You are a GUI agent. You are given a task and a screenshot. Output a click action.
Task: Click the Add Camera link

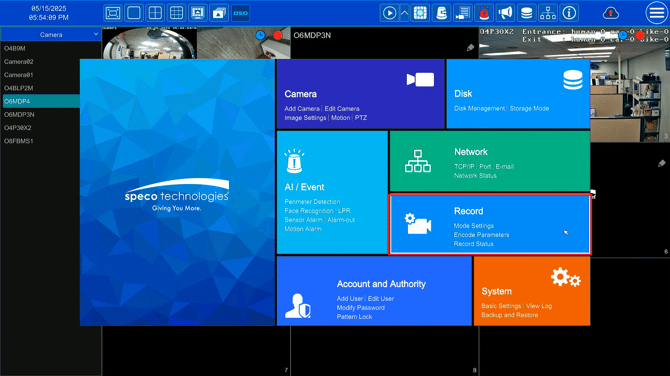point(302,109)
